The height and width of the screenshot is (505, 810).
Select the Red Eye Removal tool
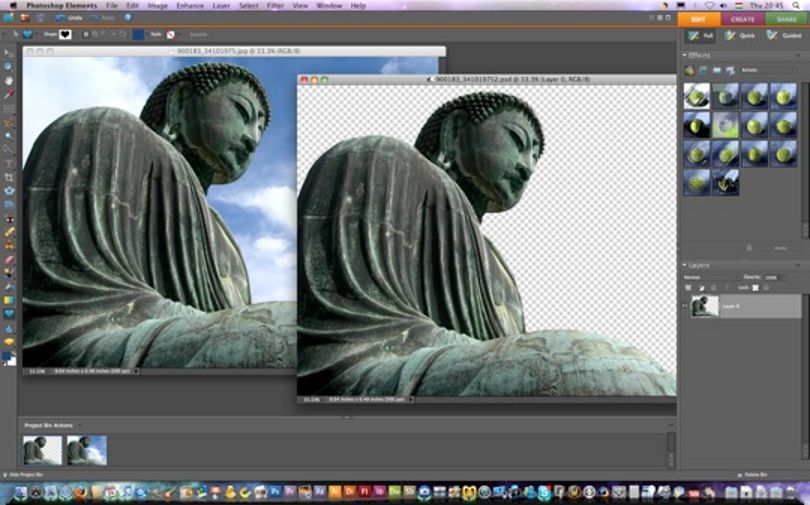(9, 218)
